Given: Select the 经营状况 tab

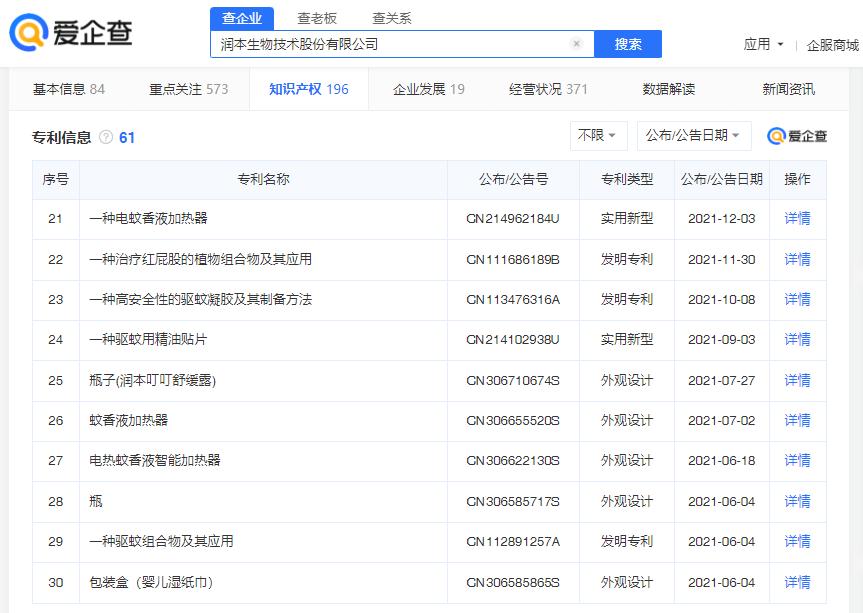Looking at the screenshot, I should point(548,89).
